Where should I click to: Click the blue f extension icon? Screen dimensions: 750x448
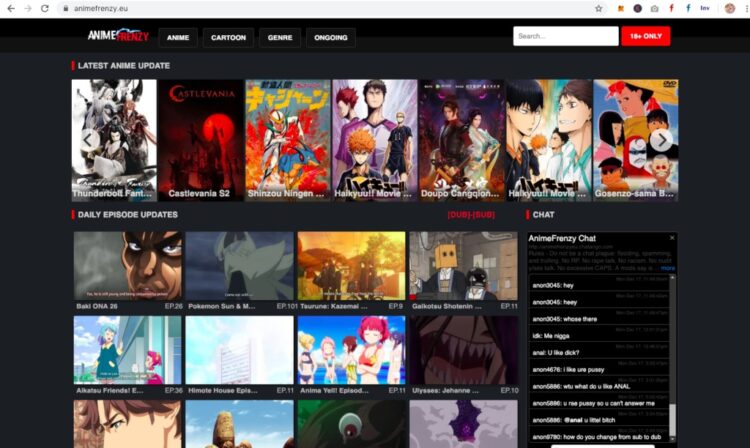point(688,8)
